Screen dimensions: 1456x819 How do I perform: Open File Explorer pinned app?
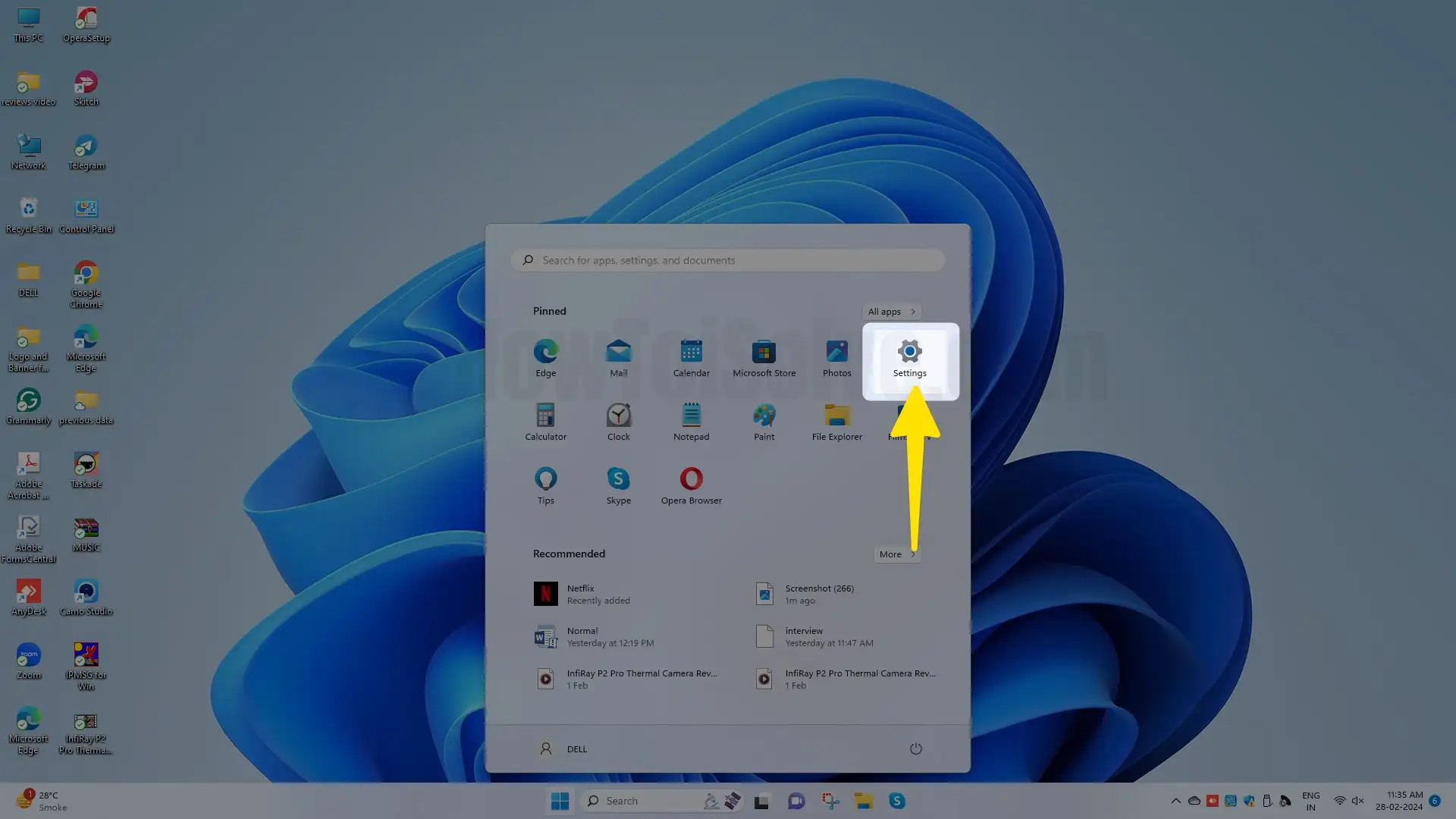click(x=836, y=422)
